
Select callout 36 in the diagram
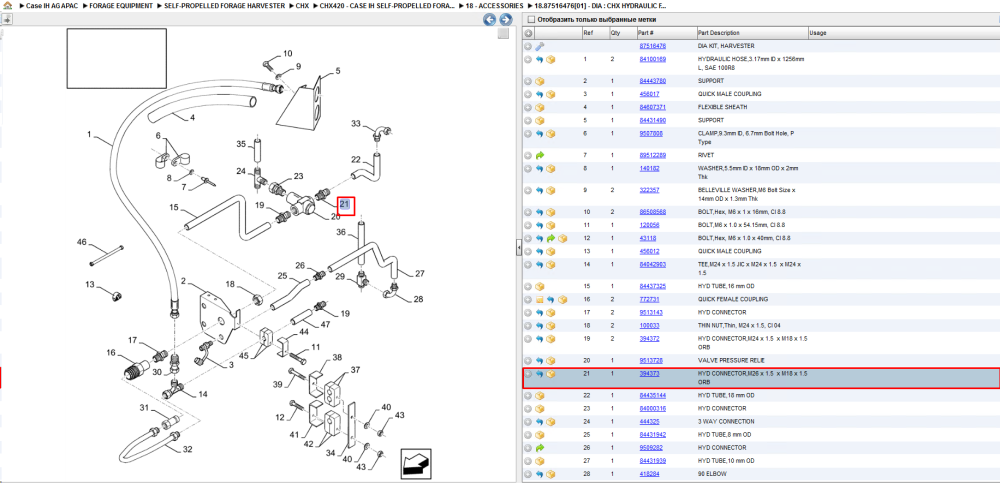341,232
